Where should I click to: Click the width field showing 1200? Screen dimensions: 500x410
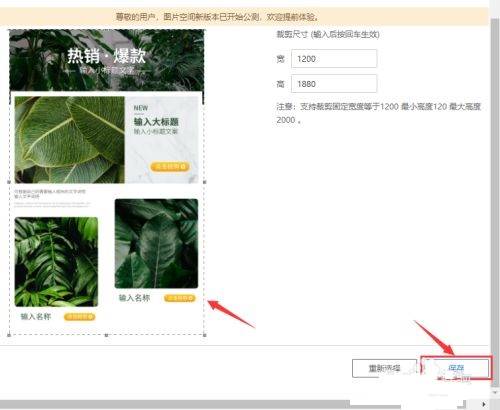334,59
